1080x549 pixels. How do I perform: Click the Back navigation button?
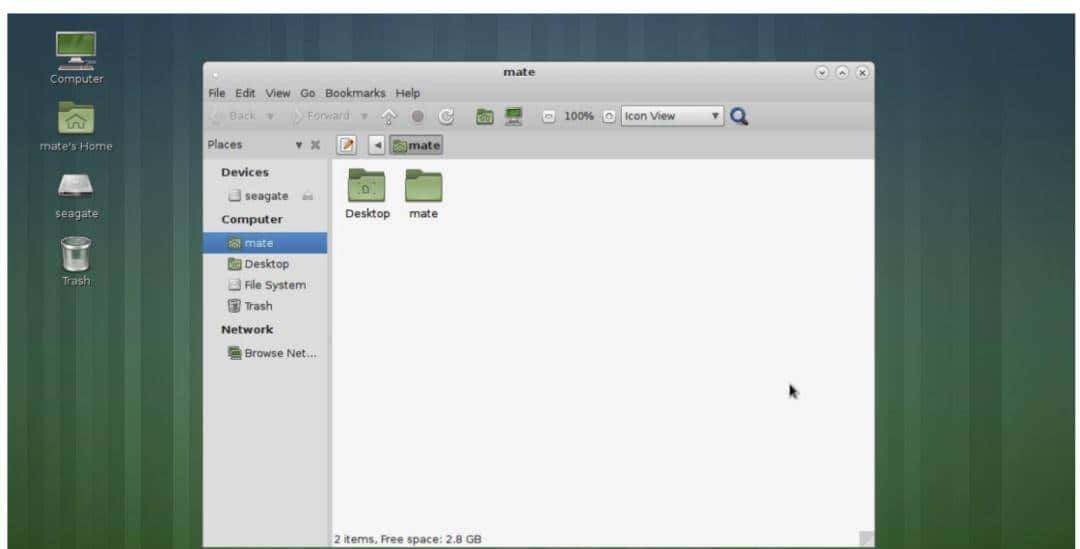pyautogui.click(x=234, y=116)
